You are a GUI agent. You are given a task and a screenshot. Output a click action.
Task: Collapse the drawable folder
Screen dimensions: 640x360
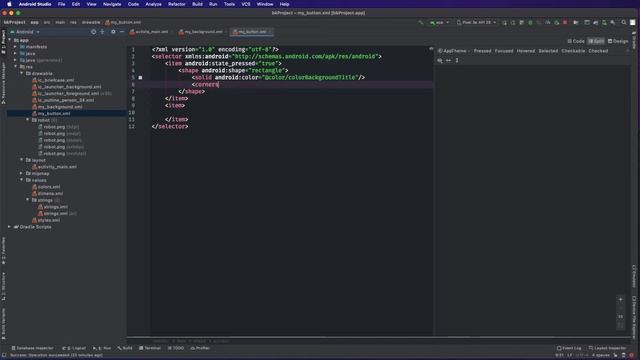(x=22, y=73)
